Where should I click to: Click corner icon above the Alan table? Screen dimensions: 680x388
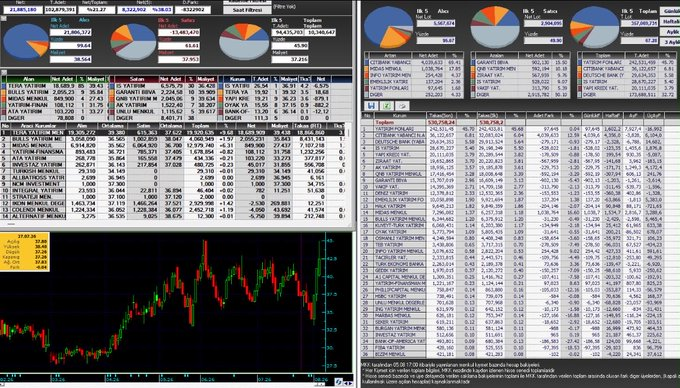click(3, 72)
